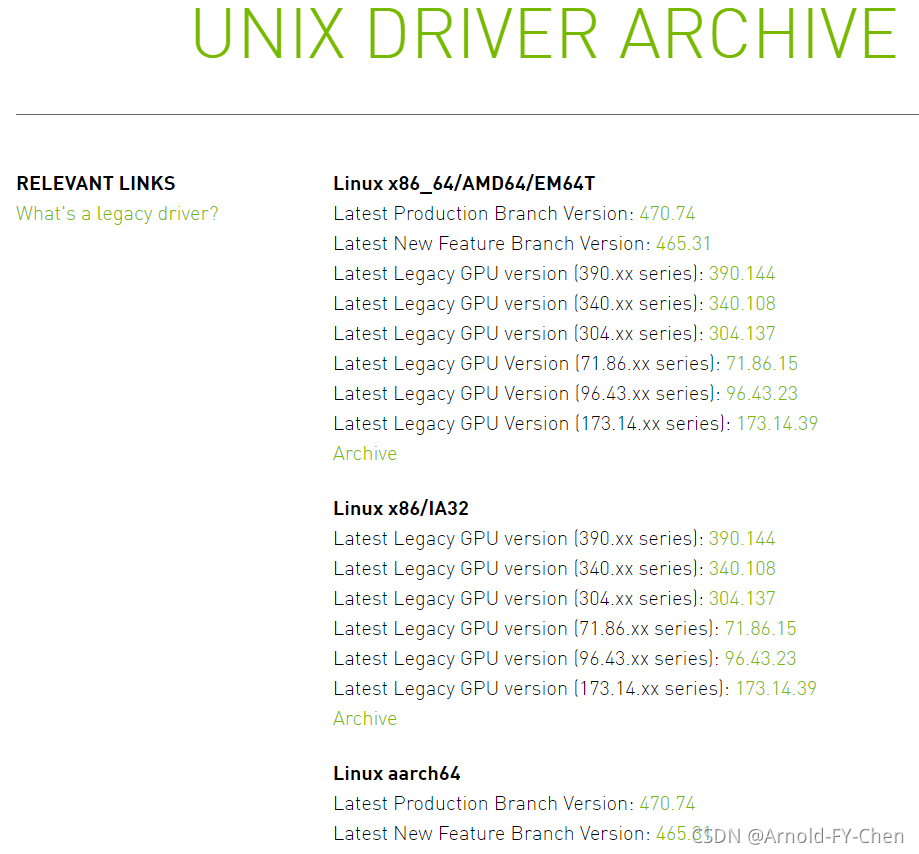Click the "Linux aarch64" heading
Image resolution: width=919 pixels, height=854 pixels.
(397, 773)
